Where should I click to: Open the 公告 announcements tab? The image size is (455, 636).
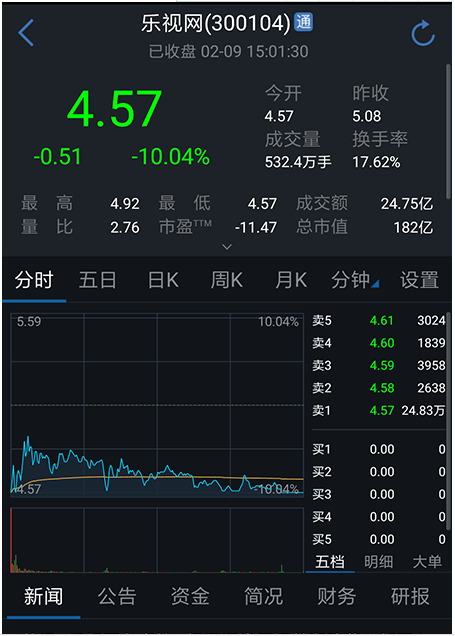point(117,597)
